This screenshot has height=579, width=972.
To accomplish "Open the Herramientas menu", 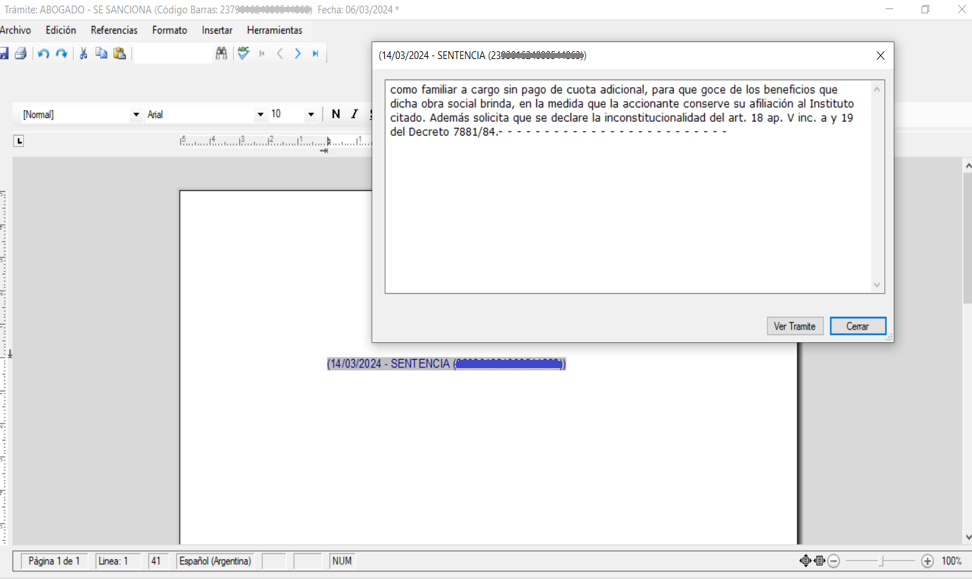I will 274,30.
